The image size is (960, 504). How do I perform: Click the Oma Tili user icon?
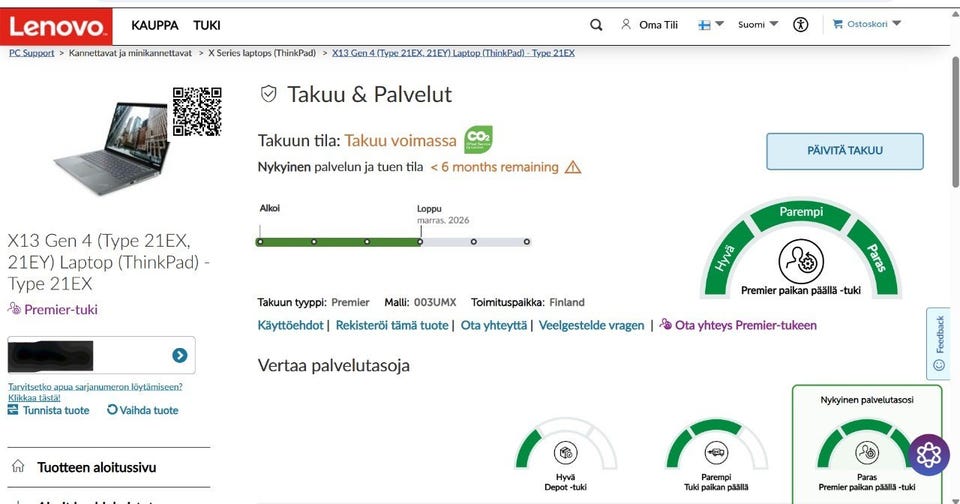626,24
